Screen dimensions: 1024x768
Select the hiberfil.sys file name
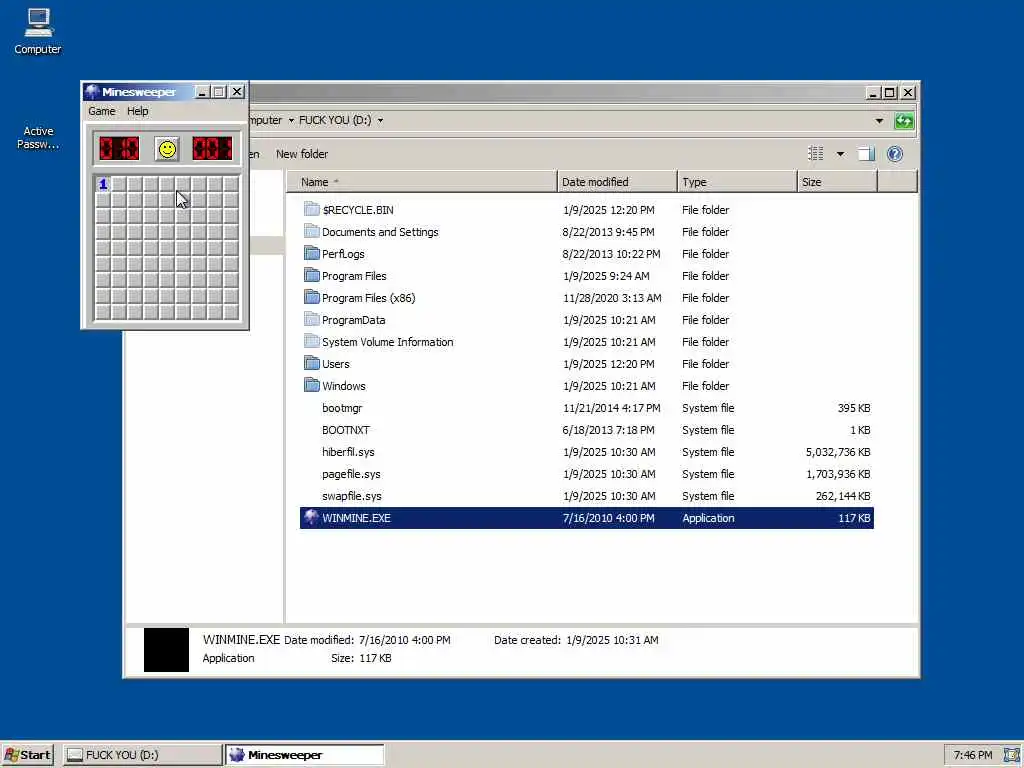coord(348,452)
